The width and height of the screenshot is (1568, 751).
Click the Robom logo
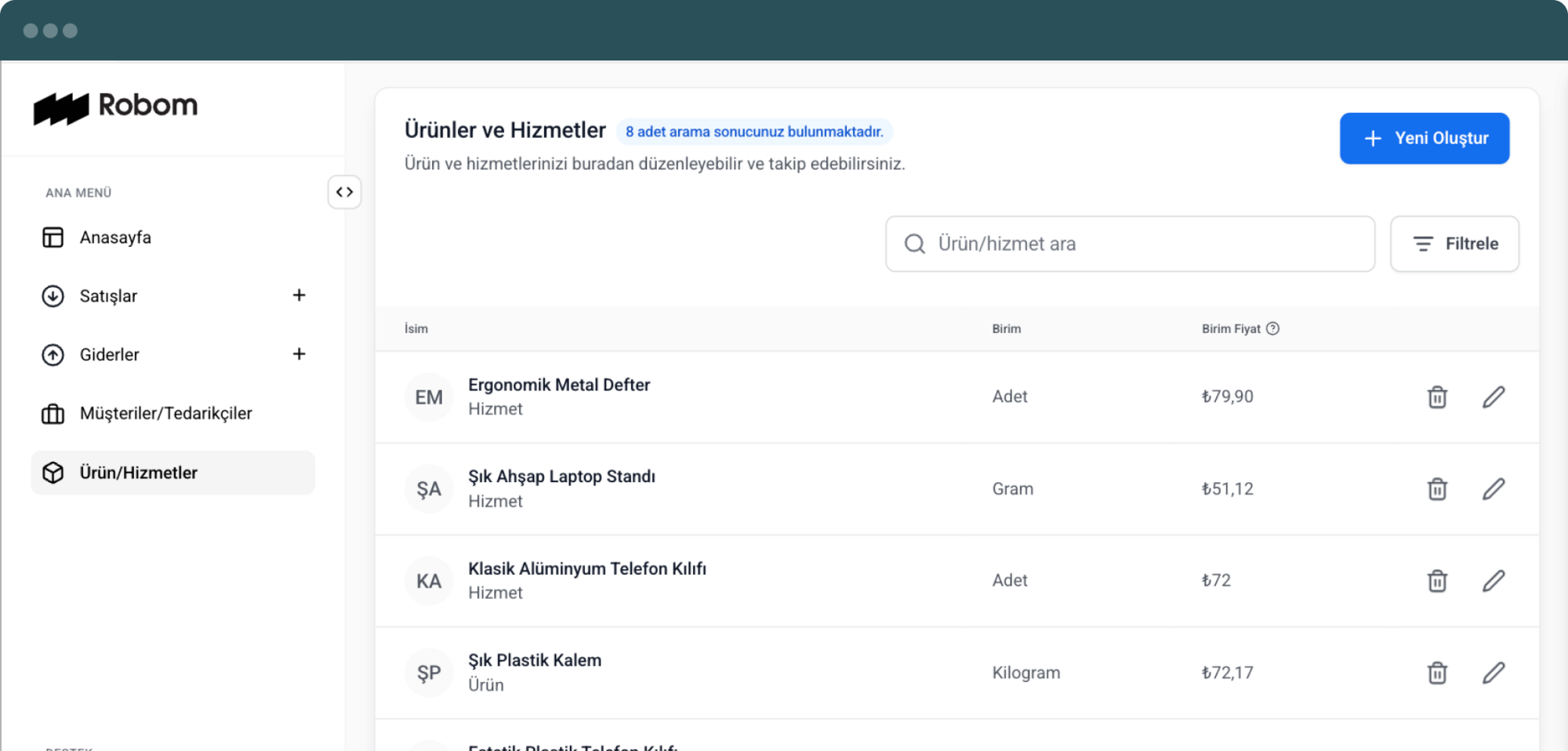tap(115, 107)
